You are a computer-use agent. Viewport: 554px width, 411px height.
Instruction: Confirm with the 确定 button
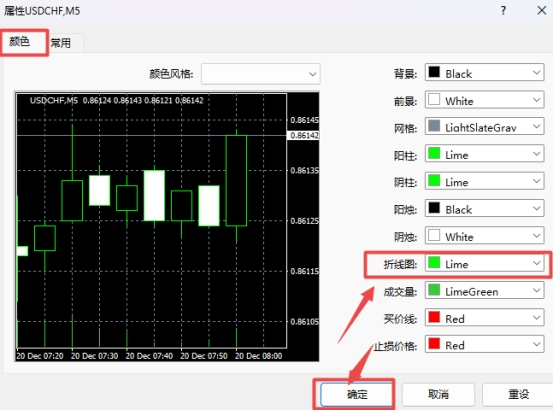click(x=356, y=394)
